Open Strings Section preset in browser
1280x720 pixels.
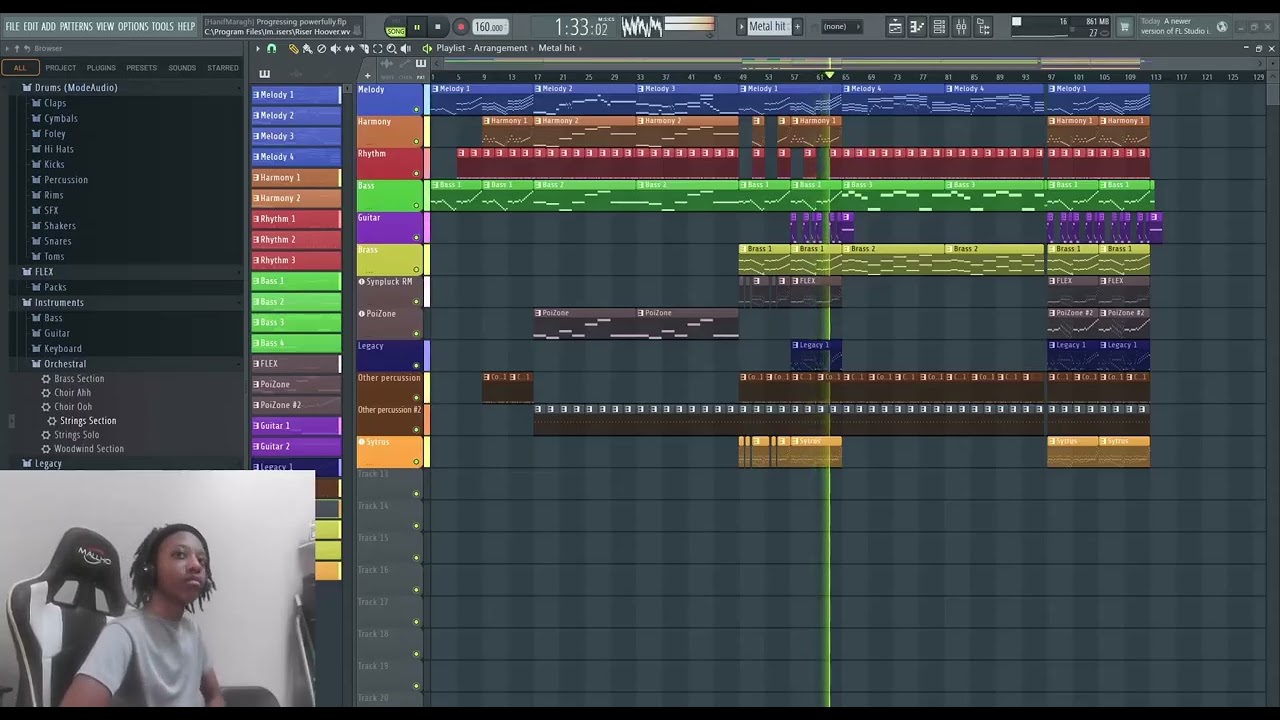click(88, 421)
